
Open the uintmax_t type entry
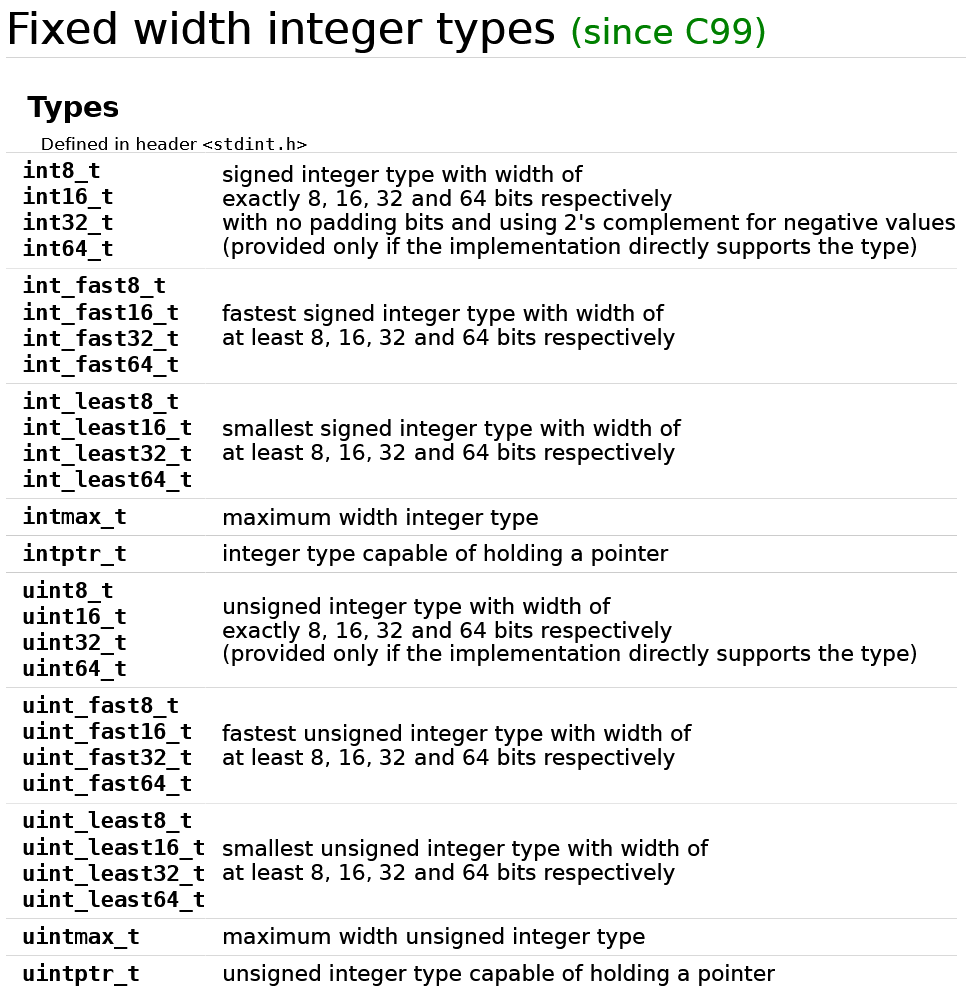pyautogui.click(x=81, y=937)
